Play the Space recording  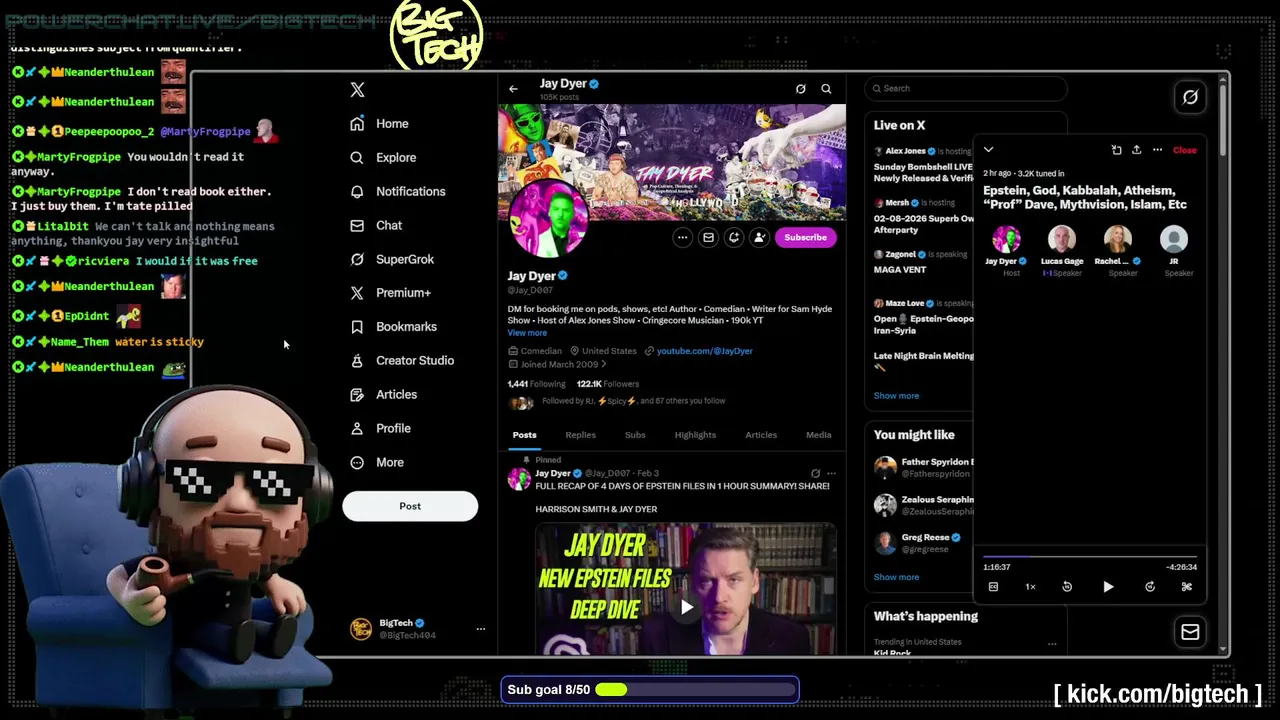point(1108,588)
